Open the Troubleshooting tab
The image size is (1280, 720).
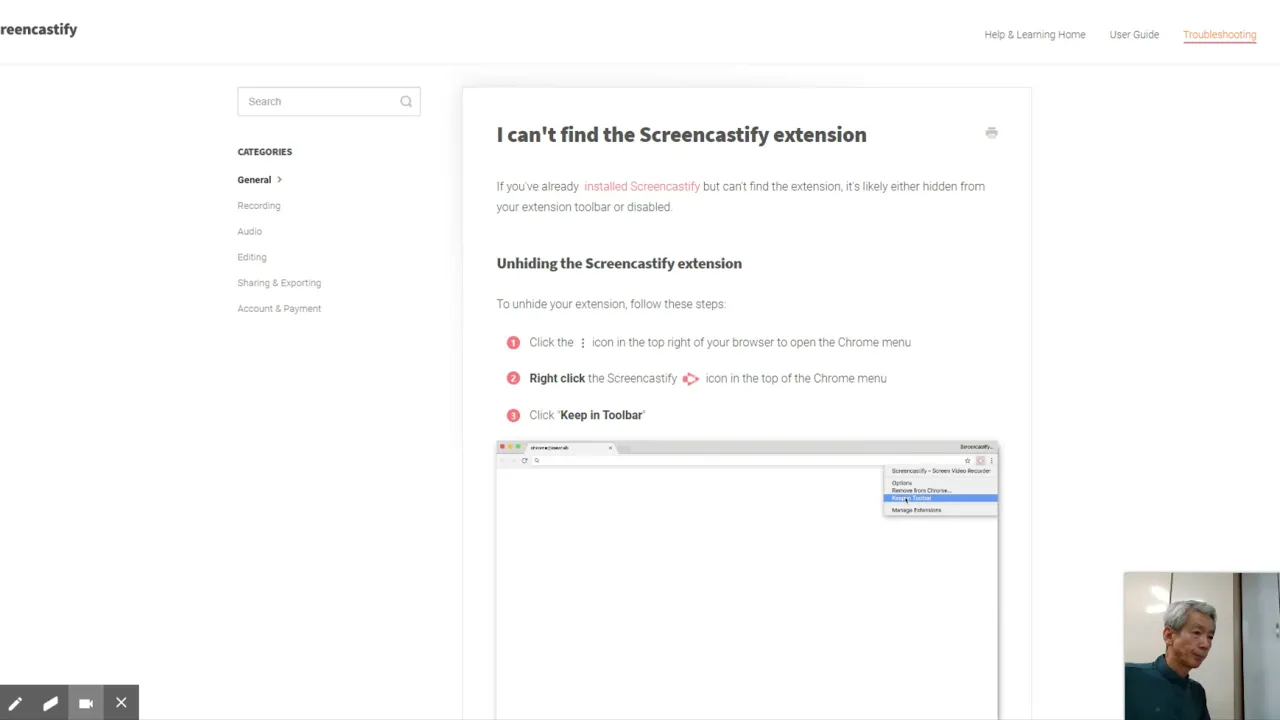tap(1219, 34)
